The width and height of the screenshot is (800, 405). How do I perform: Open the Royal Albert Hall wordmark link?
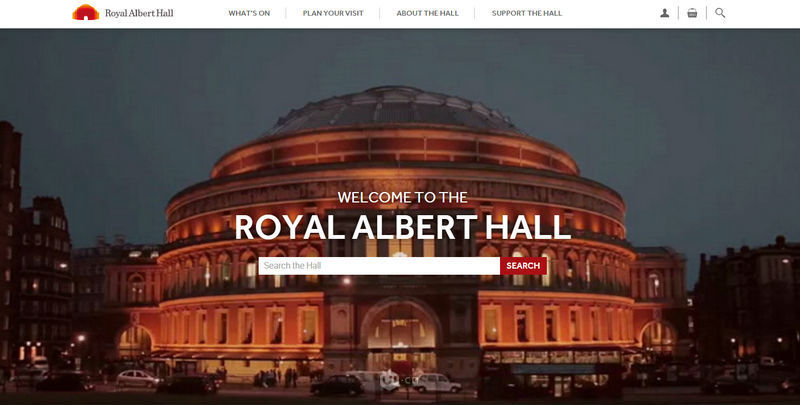139,13
